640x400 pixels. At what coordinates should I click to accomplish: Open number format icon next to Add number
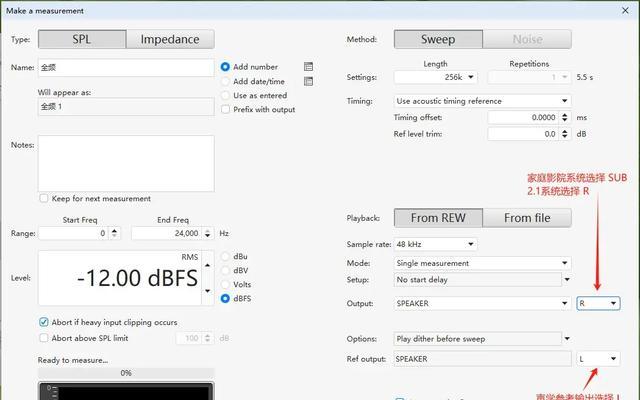tap(309, 67)
